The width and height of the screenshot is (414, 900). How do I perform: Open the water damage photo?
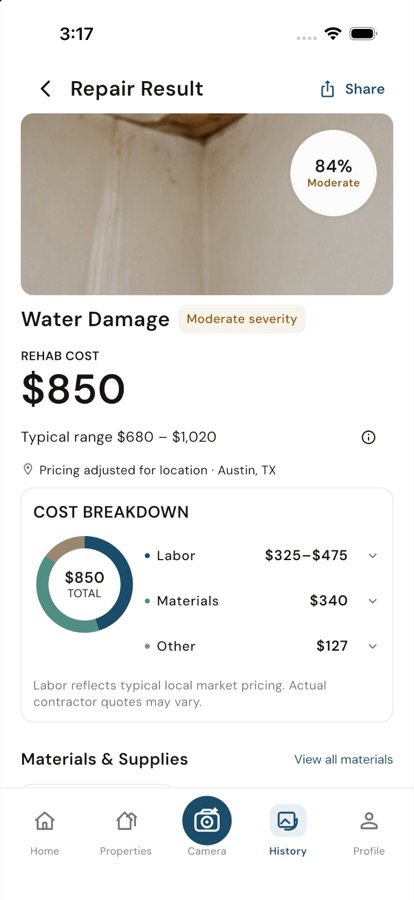click(x=207, y=204)
